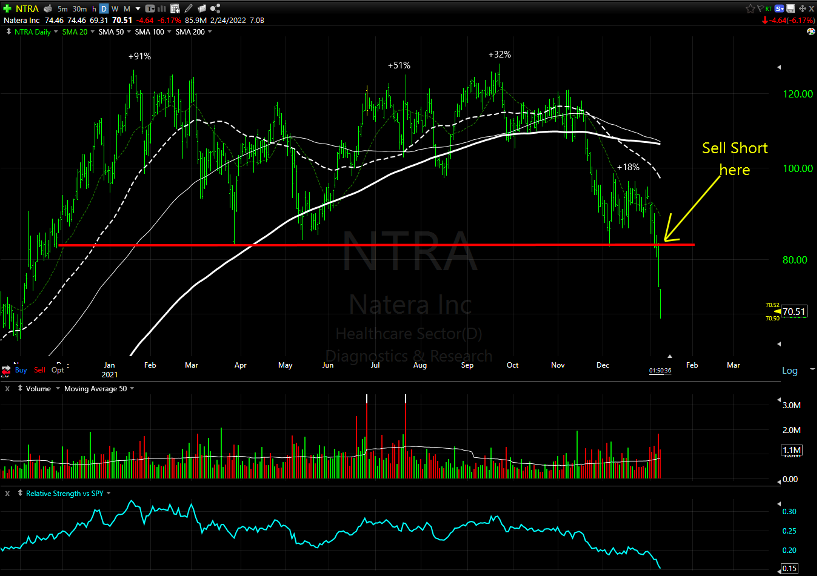
Task: Click the dim bars icon in top toolbar
Action: (x=162, y=8)
